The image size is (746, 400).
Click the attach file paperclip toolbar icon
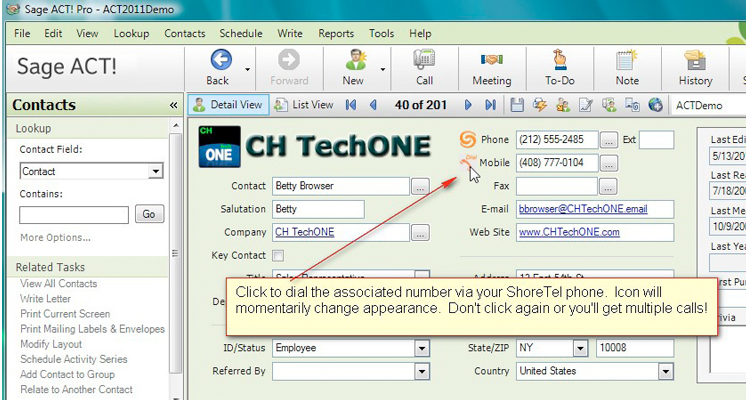(x=632, y=105)
